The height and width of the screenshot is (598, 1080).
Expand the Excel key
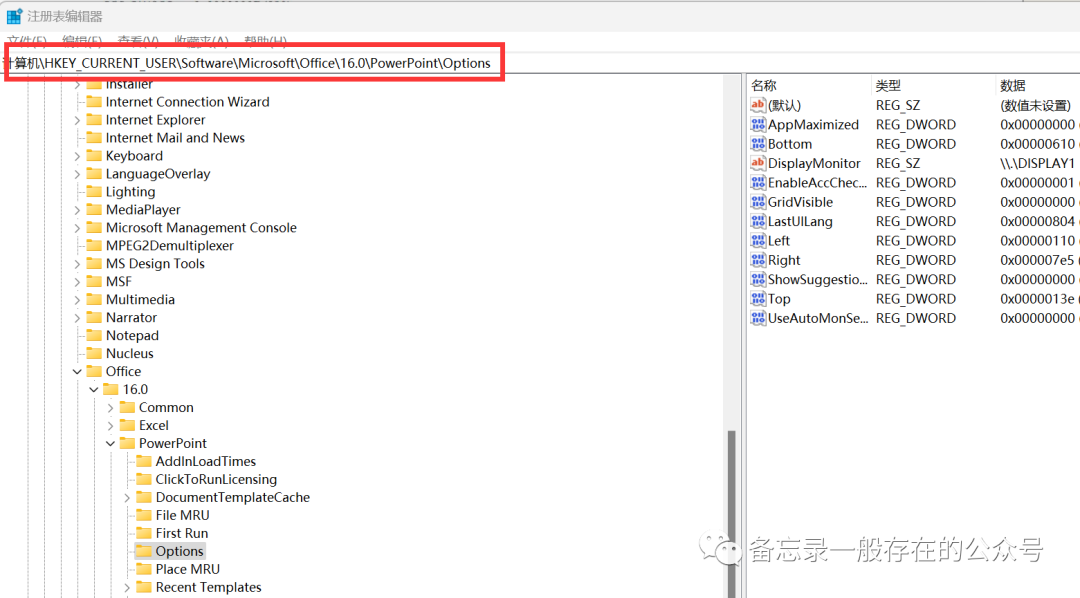[x=110, y=425]
